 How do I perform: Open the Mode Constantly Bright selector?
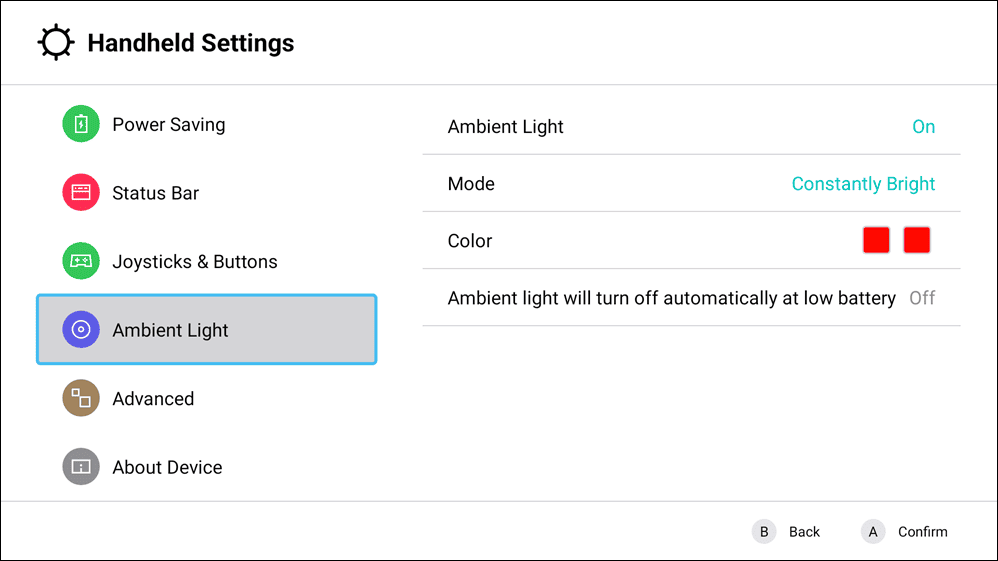(863, 184)
